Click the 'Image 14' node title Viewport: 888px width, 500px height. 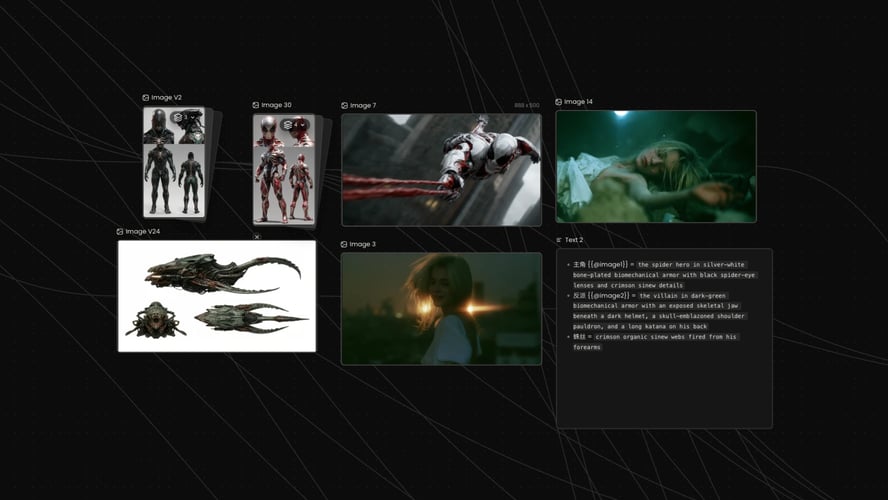point(578,102)
